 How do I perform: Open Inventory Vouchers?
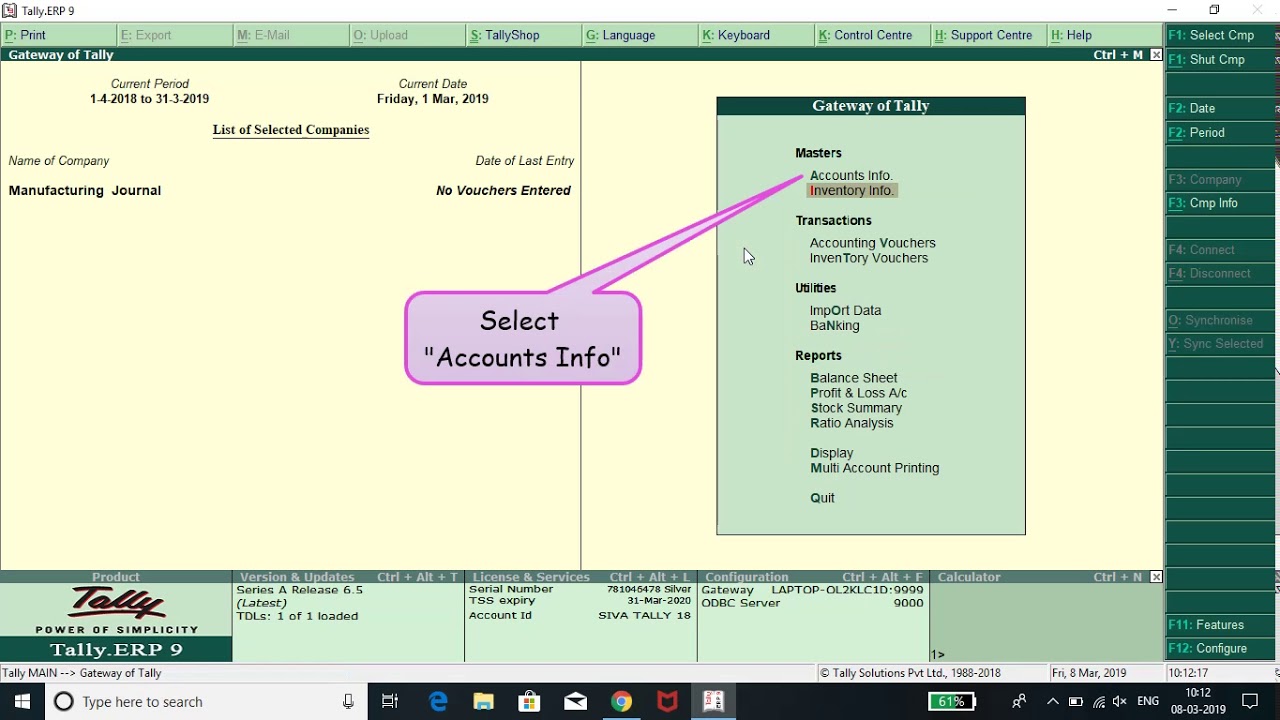tap(869, 258)
